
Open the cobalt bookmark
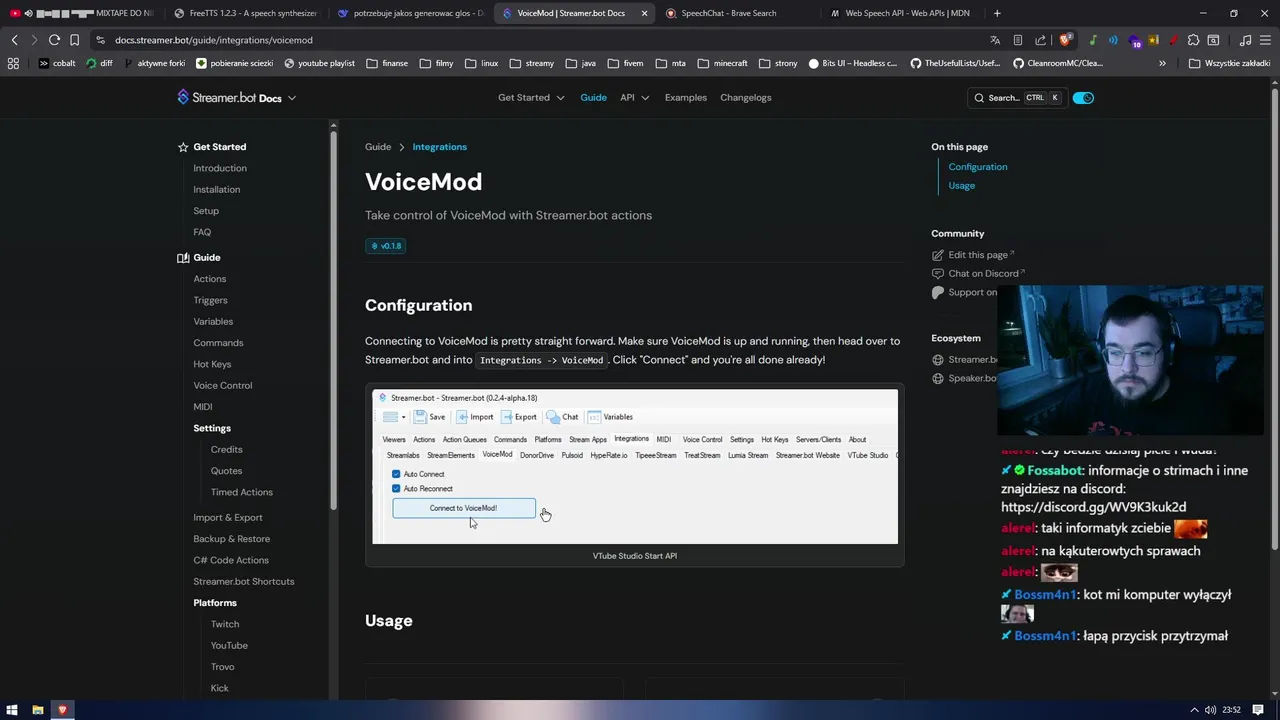[57, 63]
